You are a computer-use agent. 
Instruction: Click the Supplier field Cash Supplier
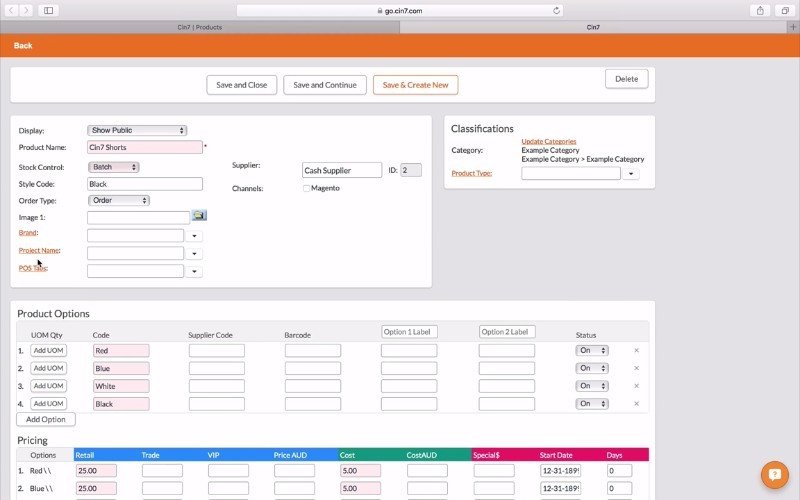pos(342,170)
